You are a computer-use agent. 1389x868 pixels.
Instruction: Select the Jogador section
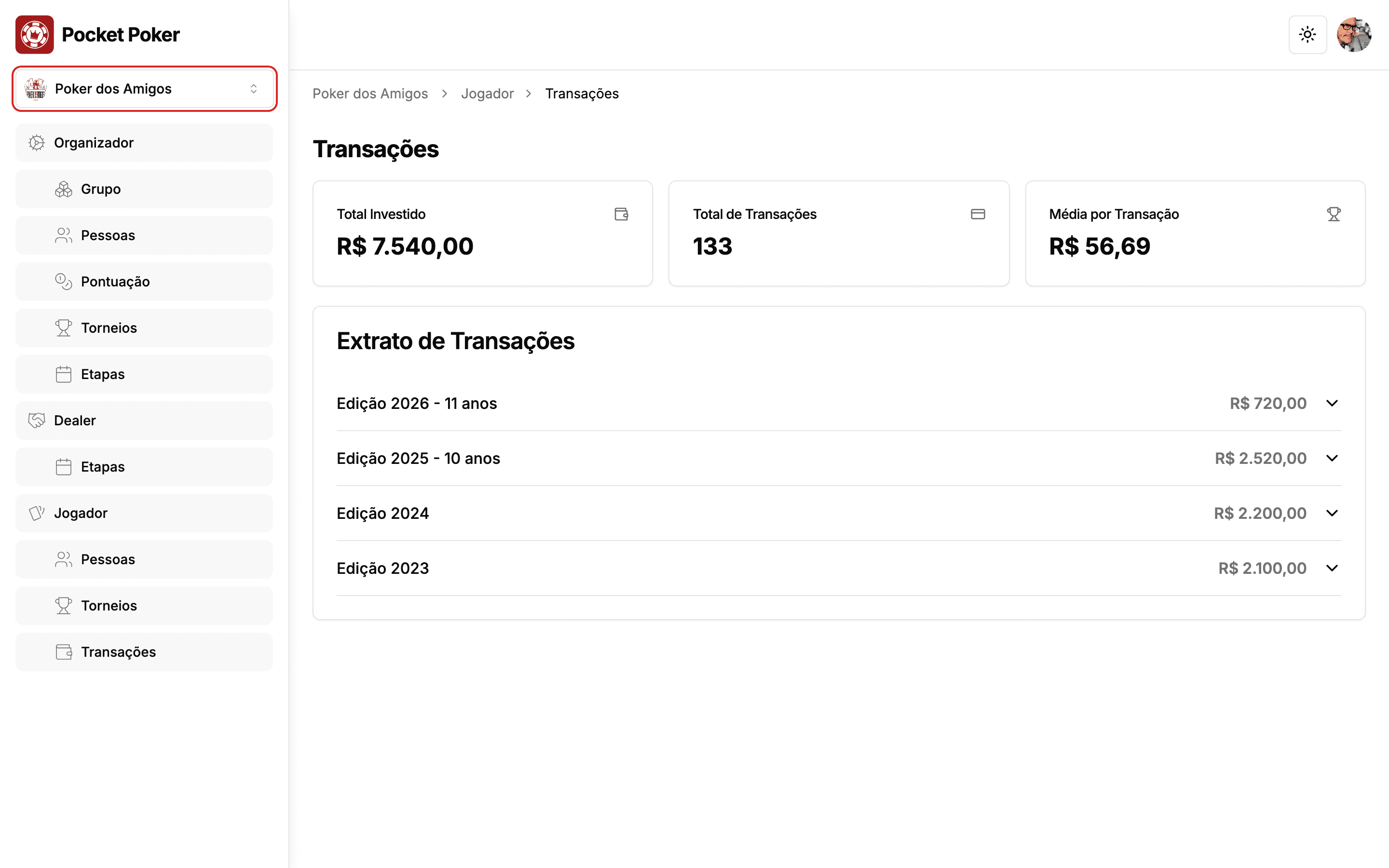coord(144,513)
